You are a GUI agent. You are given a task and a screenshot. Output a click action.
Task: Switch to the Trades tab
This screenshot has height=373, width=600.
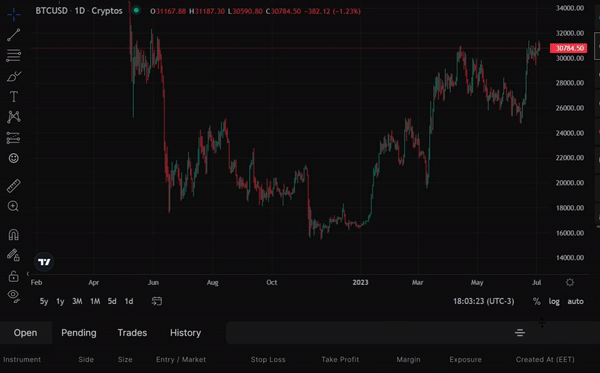click(132, 333)
